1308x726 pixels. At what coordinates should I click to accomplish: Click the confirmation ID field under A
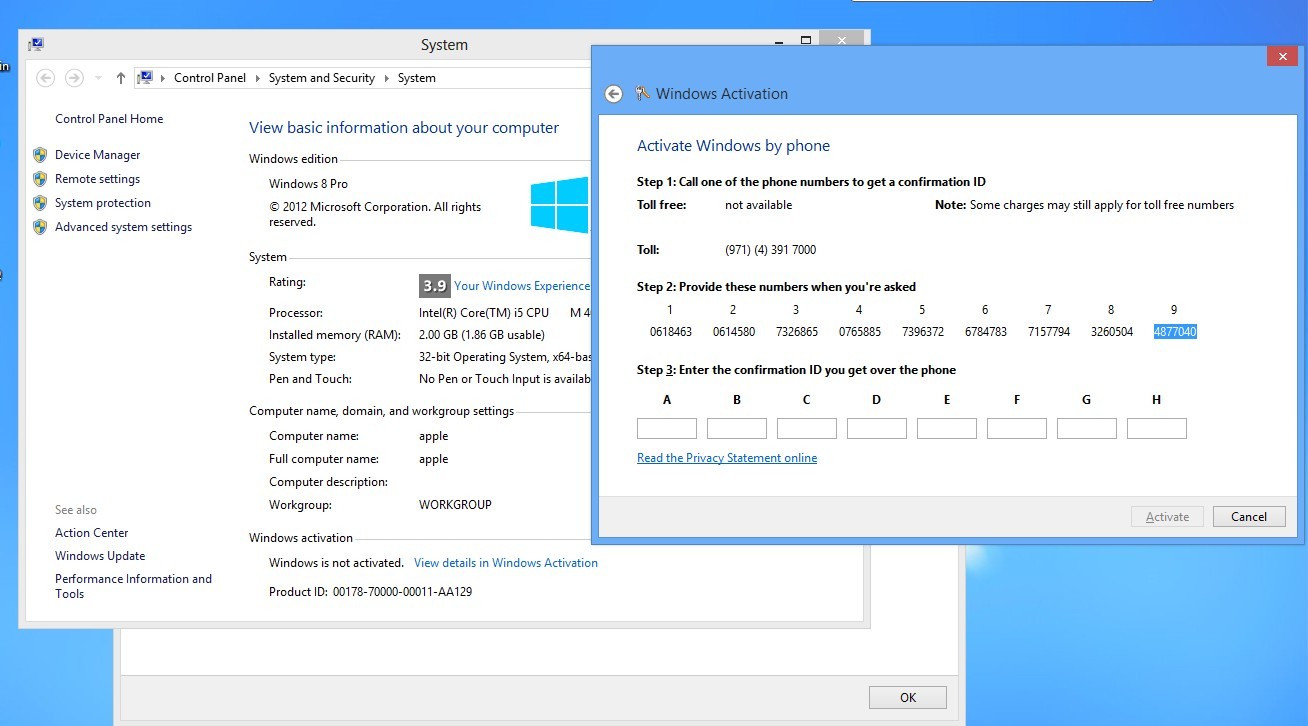click(667, 429)
